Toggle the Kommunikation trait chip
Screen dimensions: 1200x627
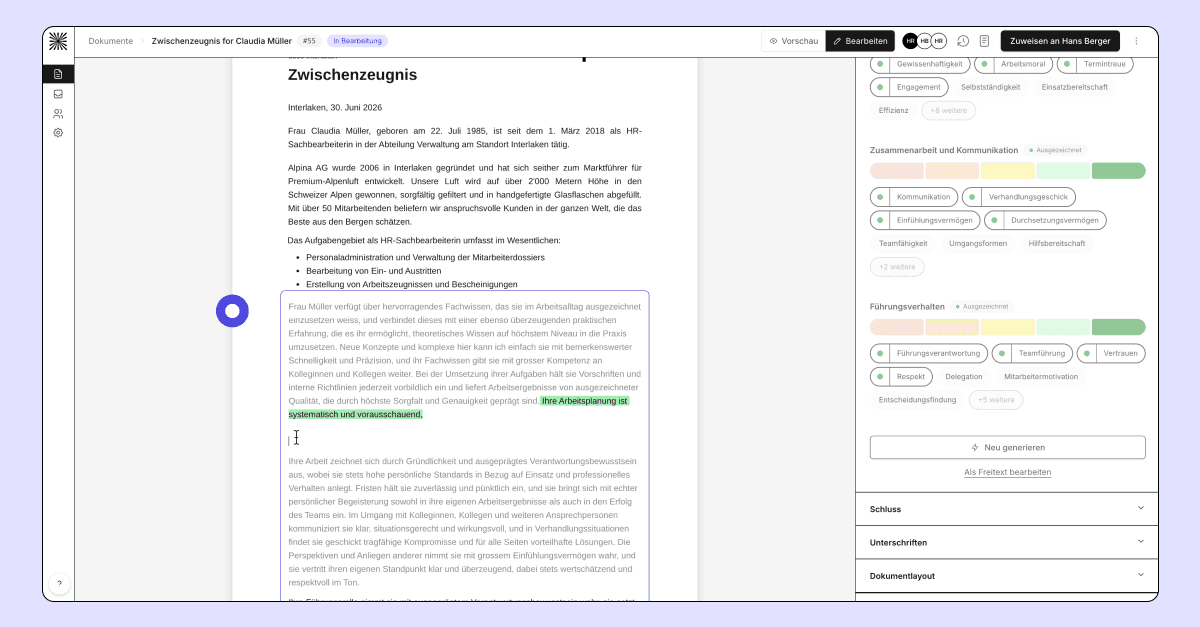pos(914,197)
